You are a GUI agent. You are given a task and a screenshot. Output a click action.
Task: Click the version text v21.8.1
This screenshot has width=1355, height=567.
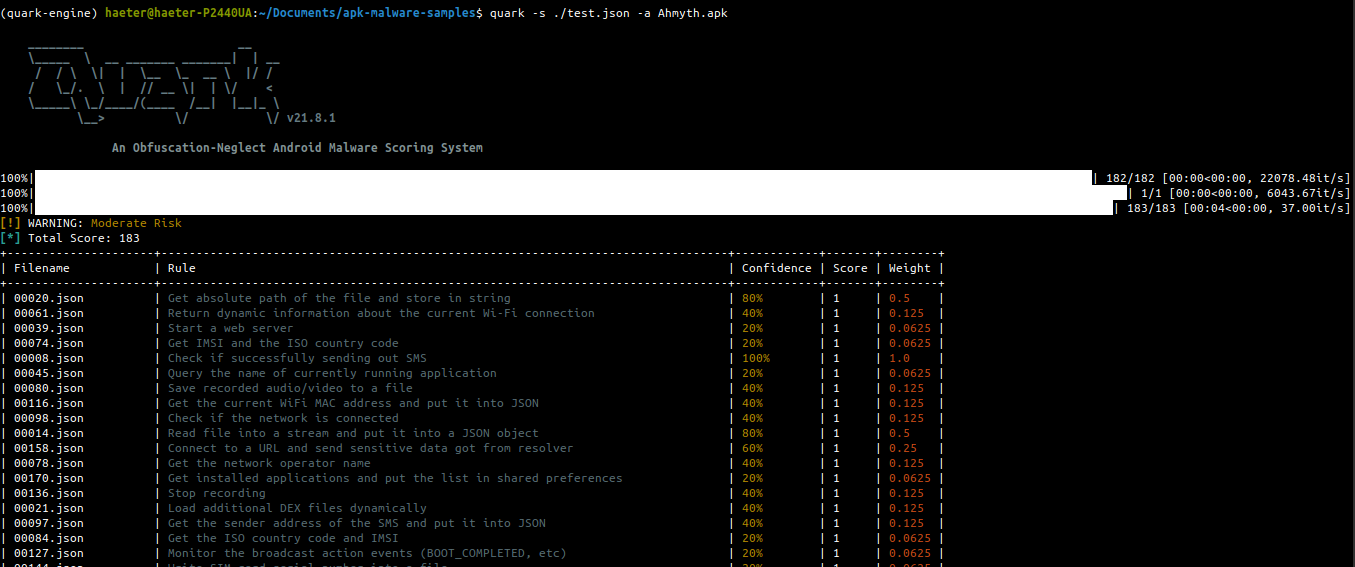point(311,118)
